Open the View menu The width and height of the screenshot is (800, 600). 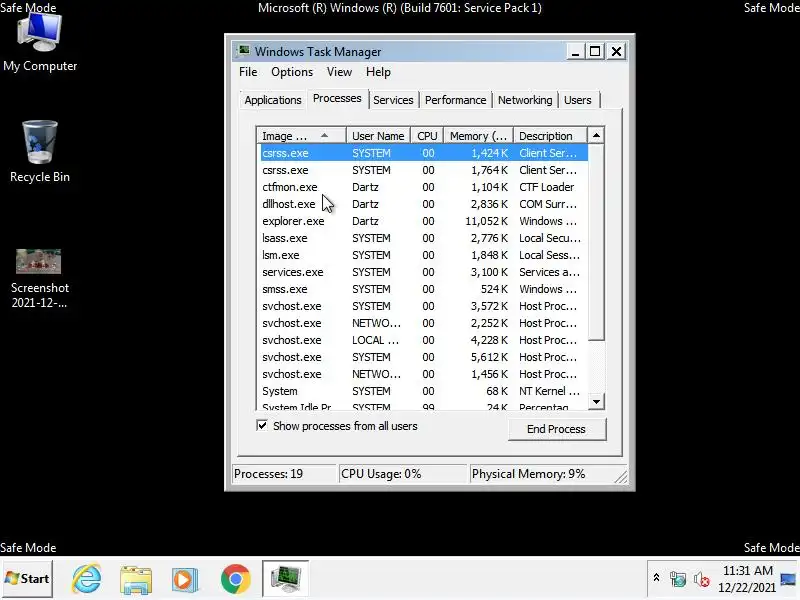339,72
